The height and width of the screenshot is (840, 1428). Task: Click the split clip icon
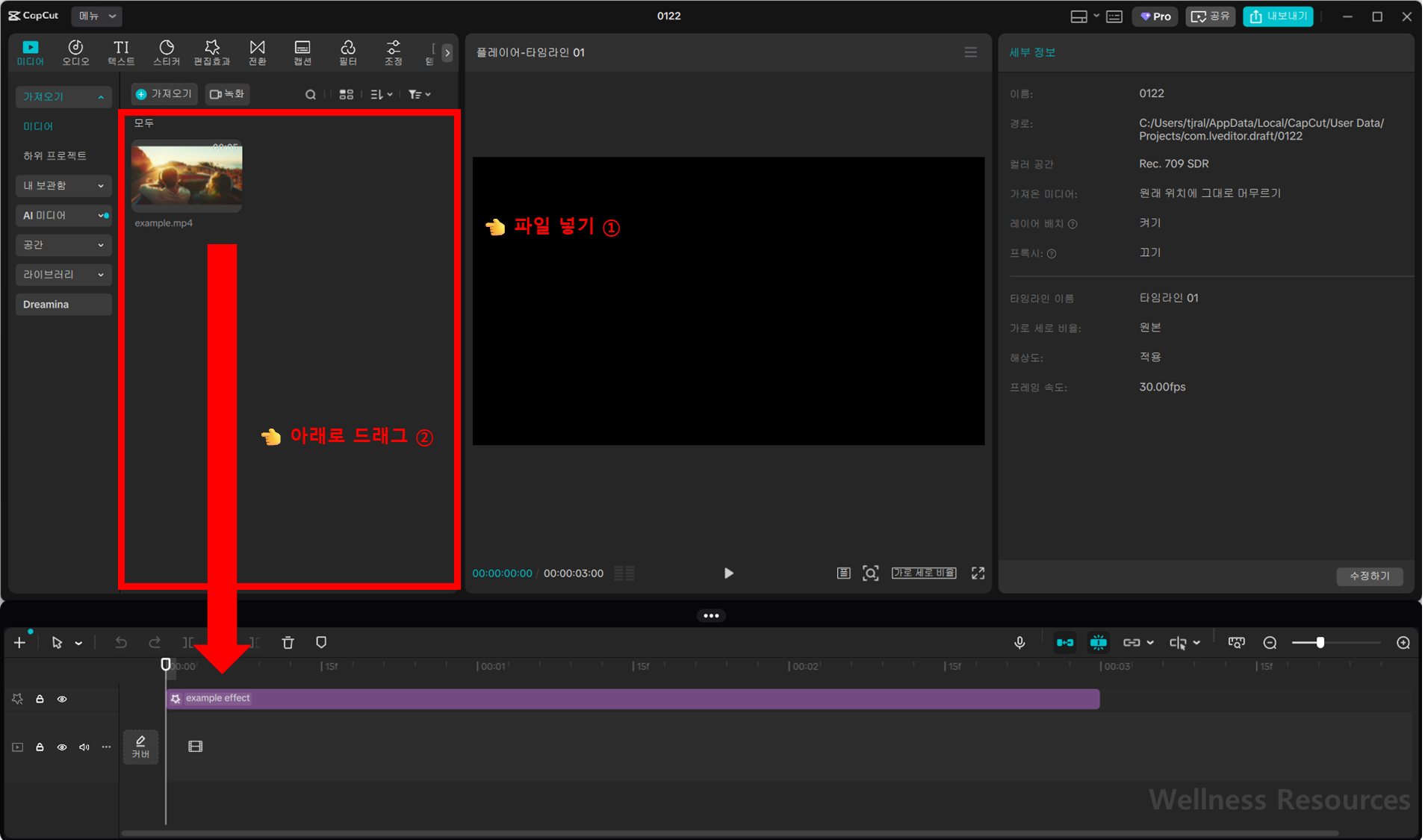pos(188,642)
